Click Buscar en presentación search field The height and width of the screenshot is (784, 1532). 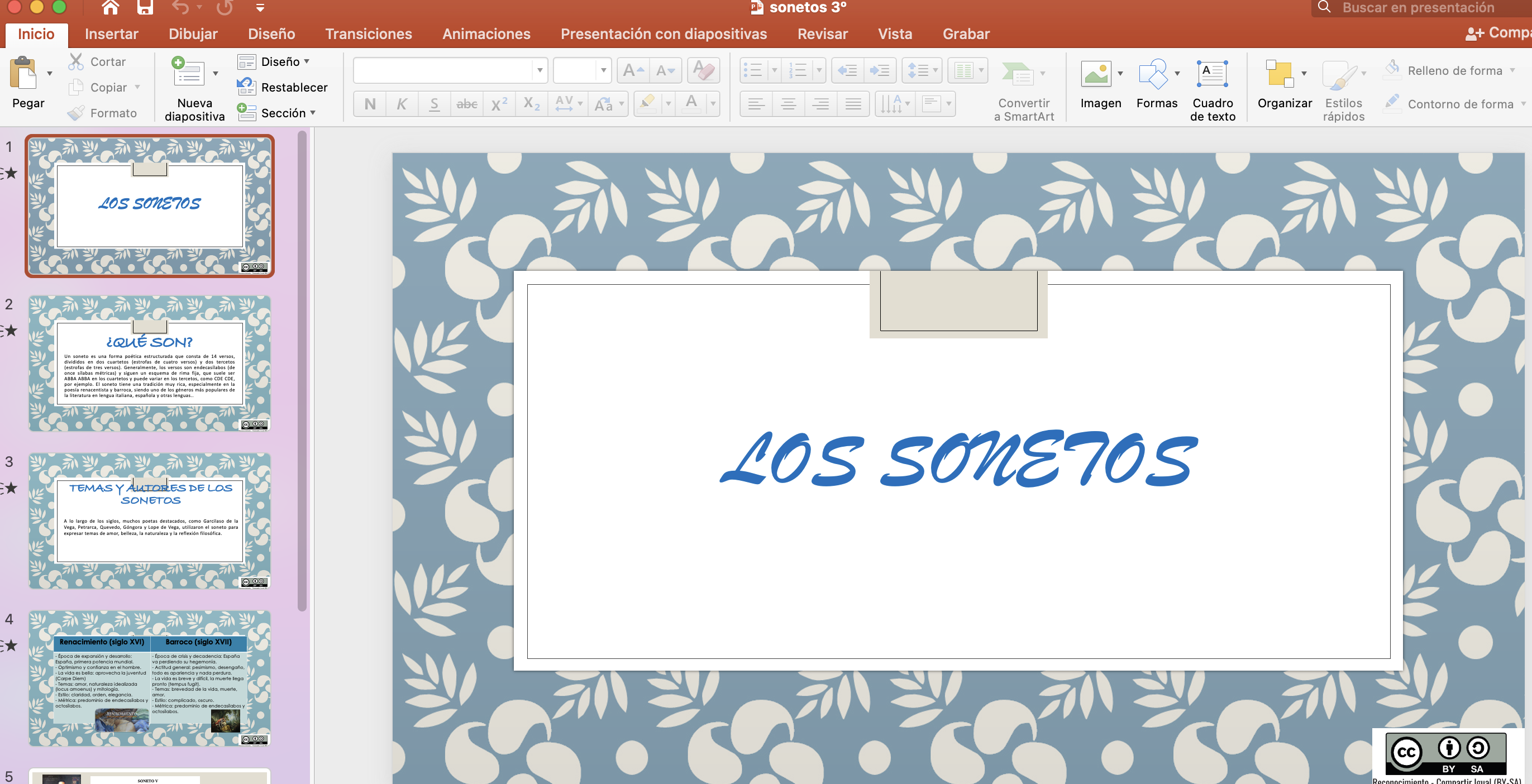tap(1421, 8)
